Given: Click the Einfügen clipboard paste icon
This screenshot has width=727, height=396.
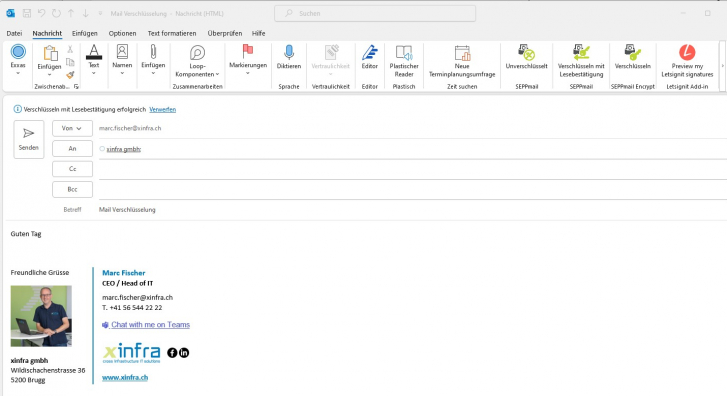Looking at the screenshot, I should coord(50,53).
